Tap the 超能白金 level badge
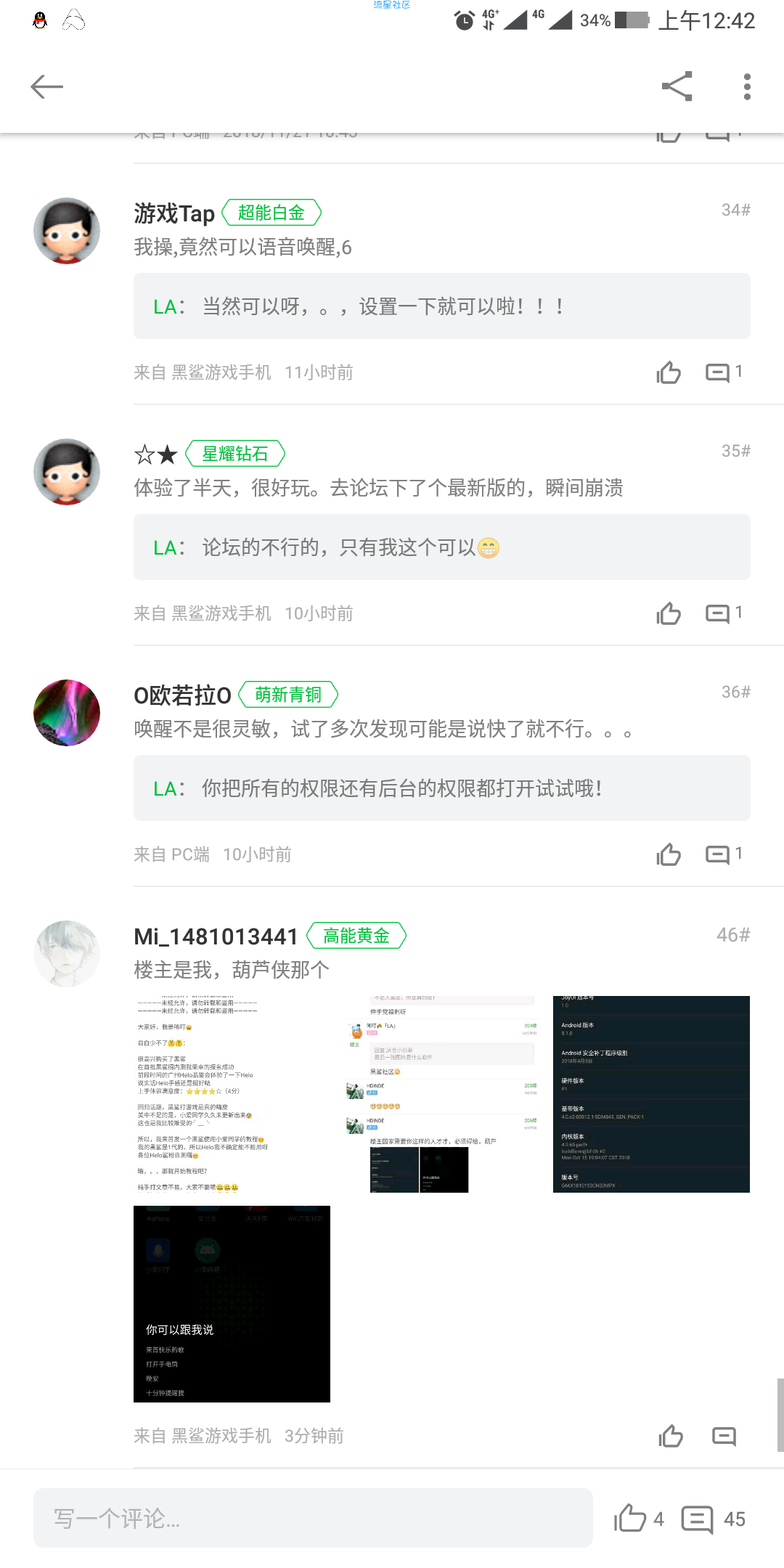Viewport: 784px width, 1568px height. pos(271,213)
